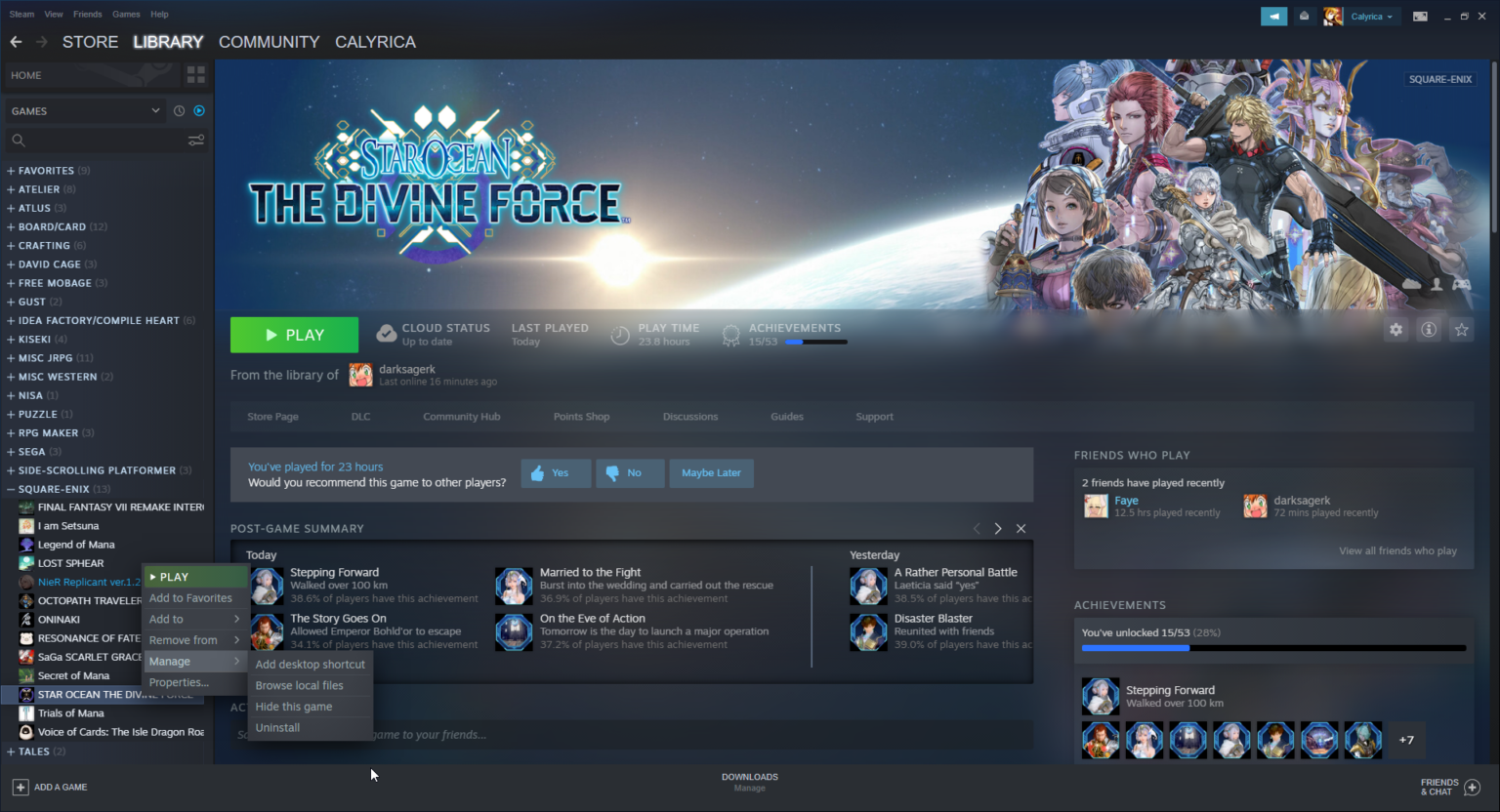Click Disaster Blaster achievement icon
Image resolution: width=1500 pixels, height=812 pixels.
tap(868, 631)
